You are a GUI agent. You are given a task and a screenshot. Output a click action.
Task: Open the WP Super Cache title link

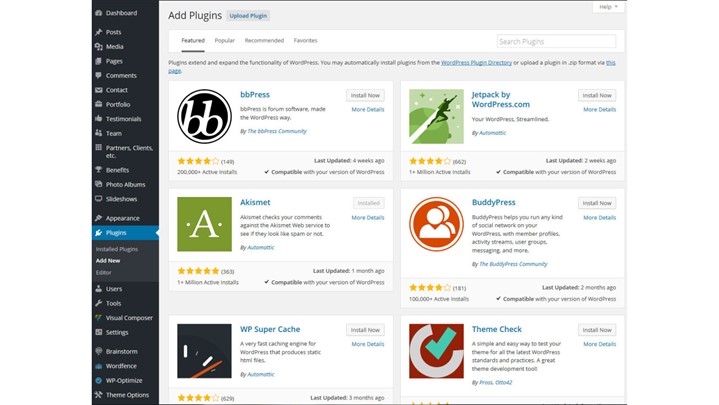(270, 329)
